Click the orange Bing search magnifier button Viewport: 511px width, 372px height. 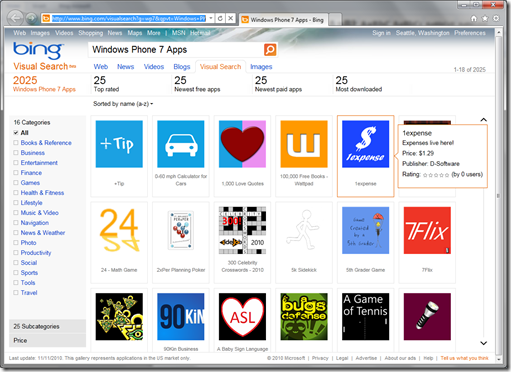[270, 50]
